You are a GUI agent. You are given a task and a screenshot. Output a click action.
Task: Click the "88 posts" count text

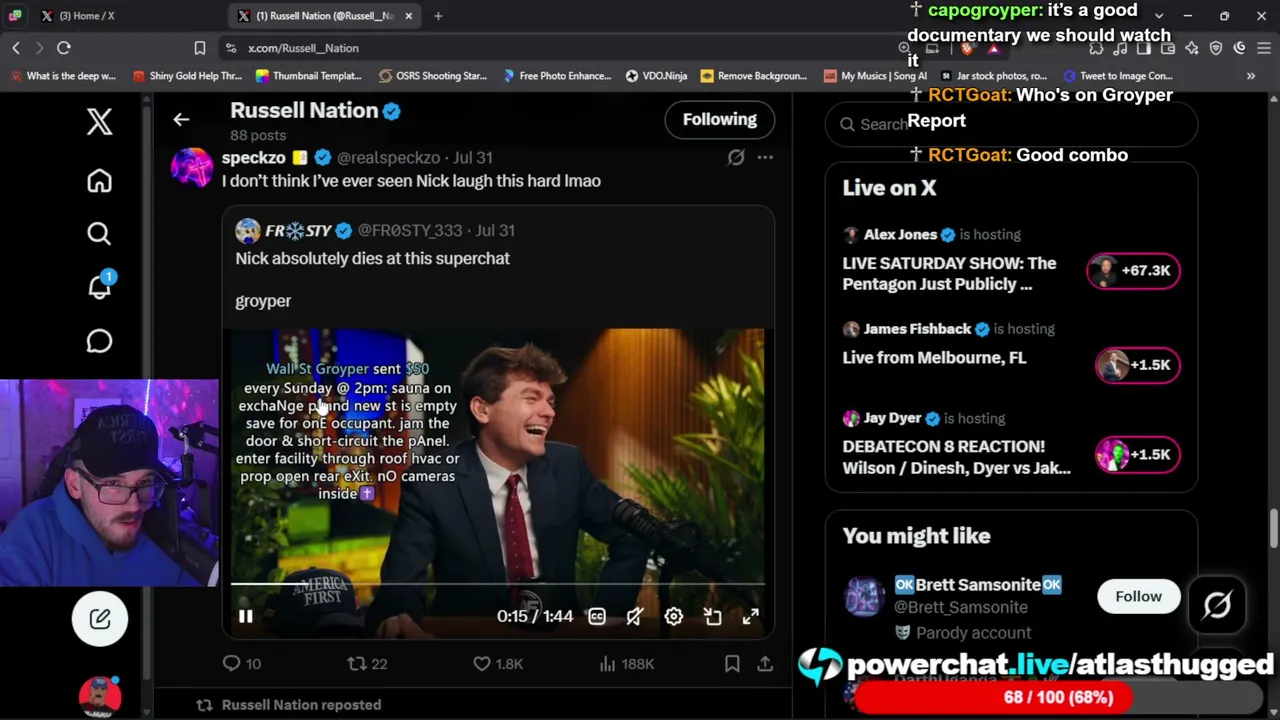point(258,135)
